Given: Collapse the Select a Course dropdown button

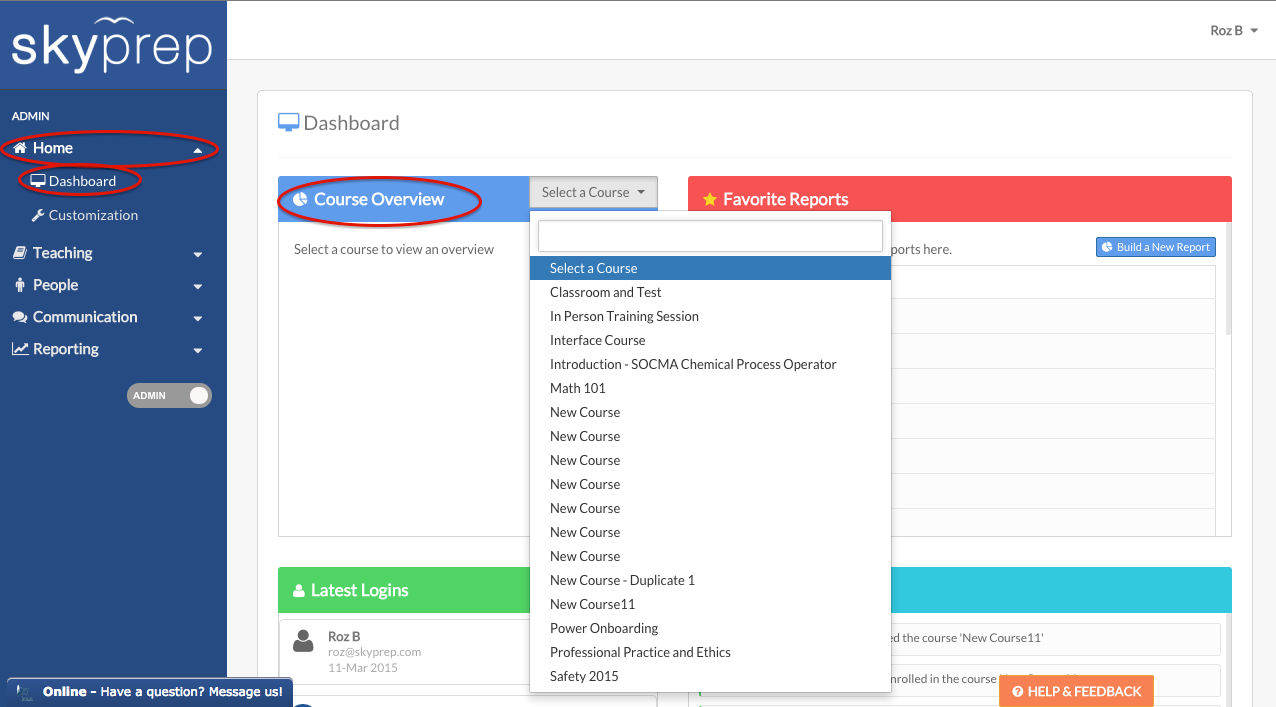Looking at the screenshot, I should pyautogui.click(x=593, y=192).
